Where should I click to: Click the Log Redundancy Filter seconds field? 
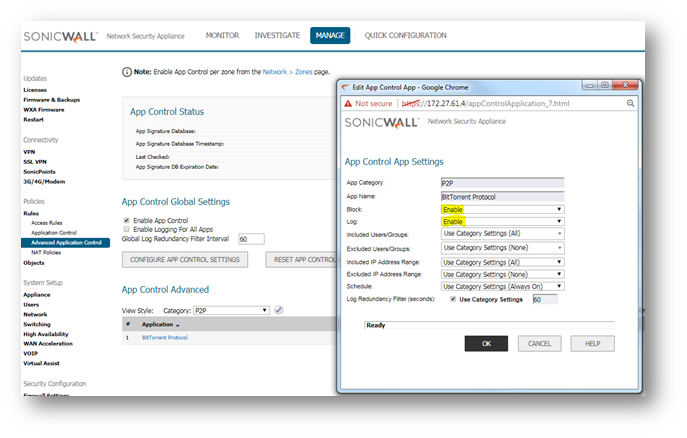point(545,300)
